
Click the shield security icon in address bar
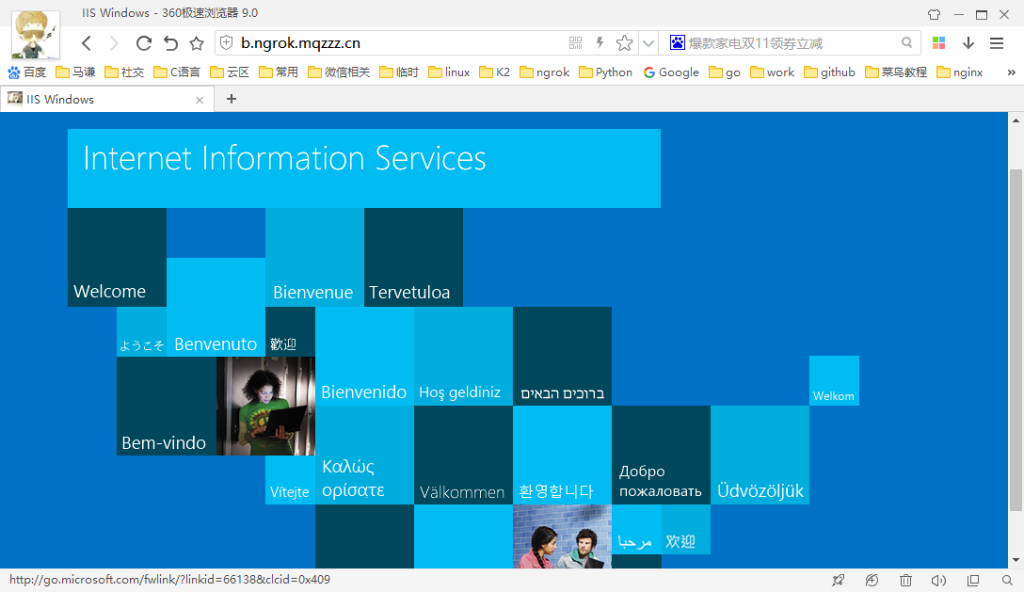coord(226,43)
